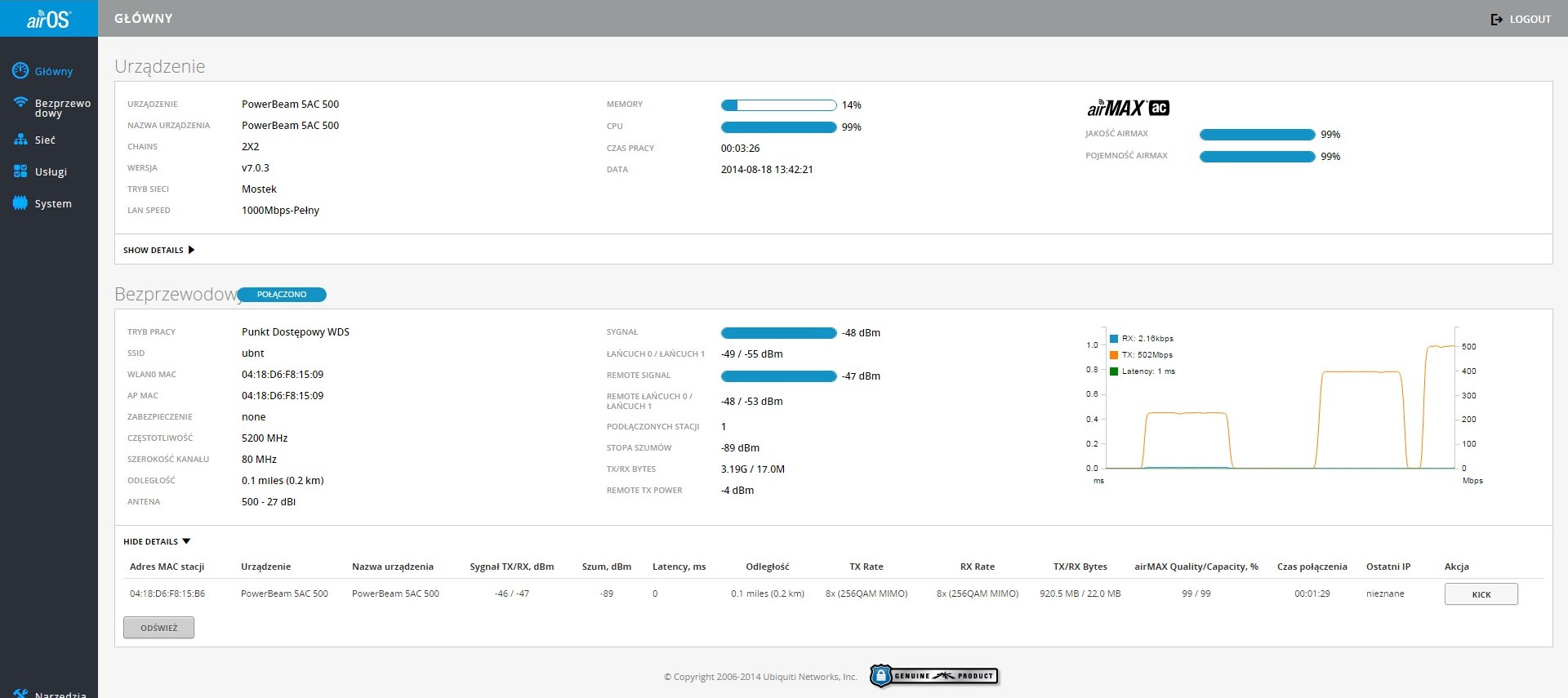The height and width of the screenshot is (698, 1568).
Task: Click the TX Rate column header
Action: click(x=866, y=567)
